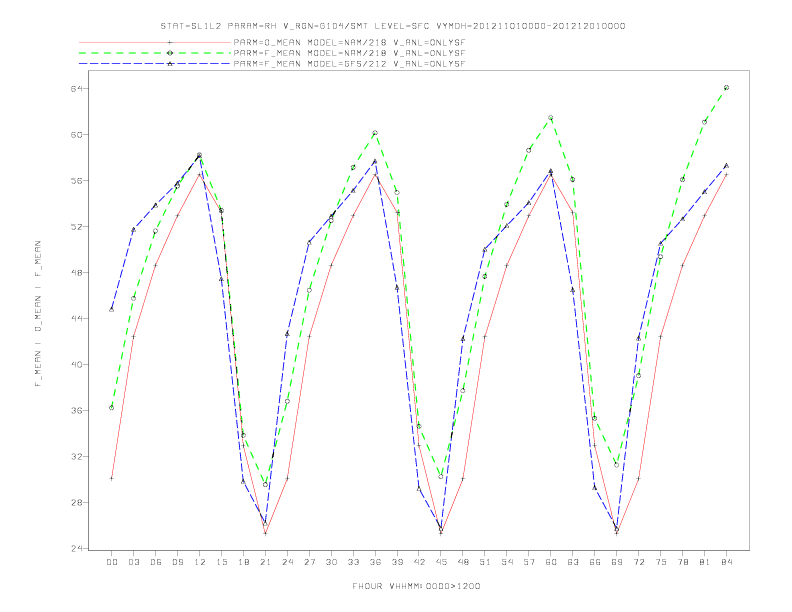Viewport: 792px width, 612px height.
Task: Click the triangle marker on the blue legend line
Action: click(x=170, y=64)
